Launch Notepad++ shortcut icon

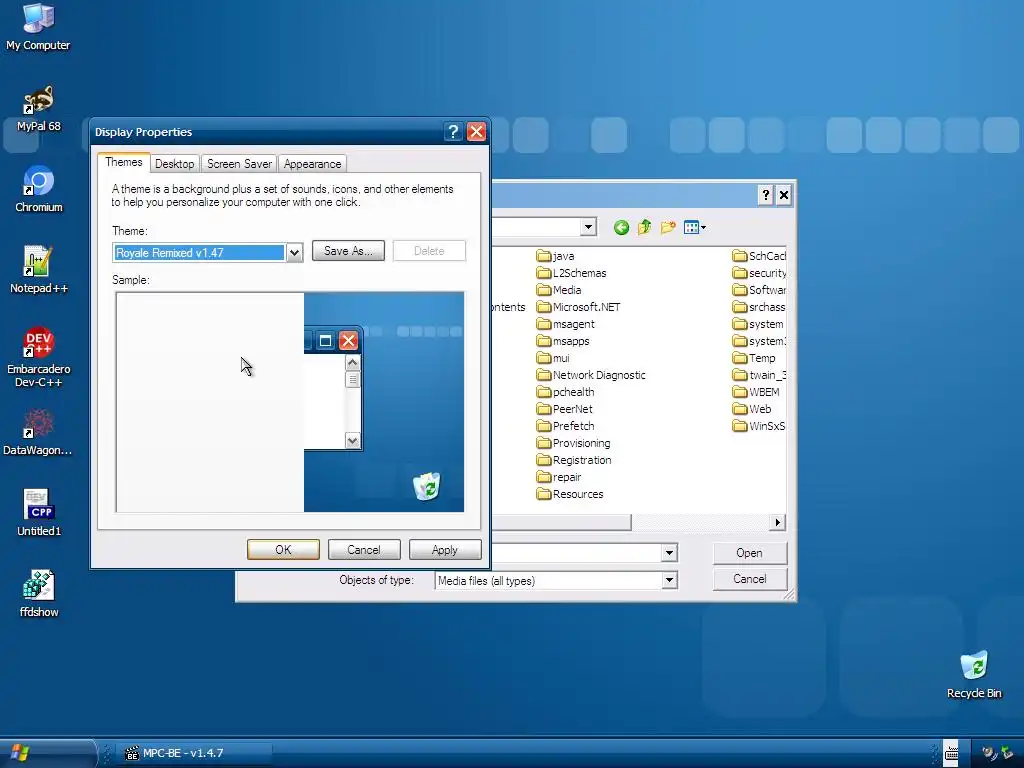[39, 270]
